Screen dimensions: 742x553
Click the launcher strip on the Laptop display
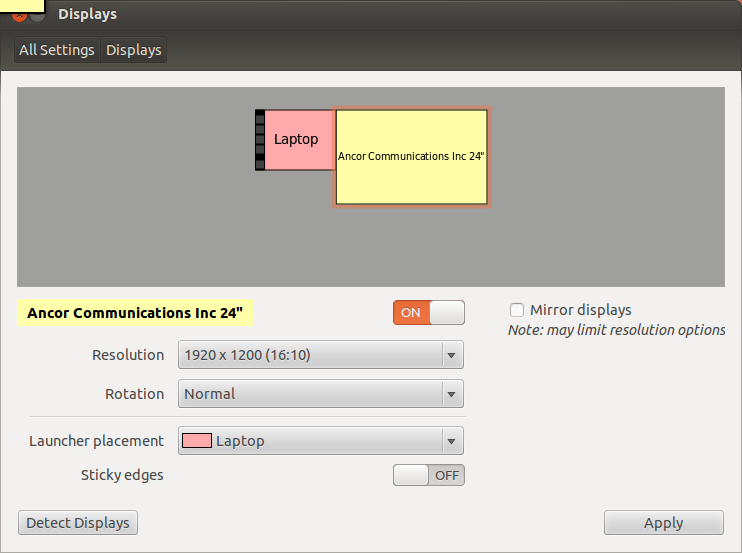[x=260, y=140]
